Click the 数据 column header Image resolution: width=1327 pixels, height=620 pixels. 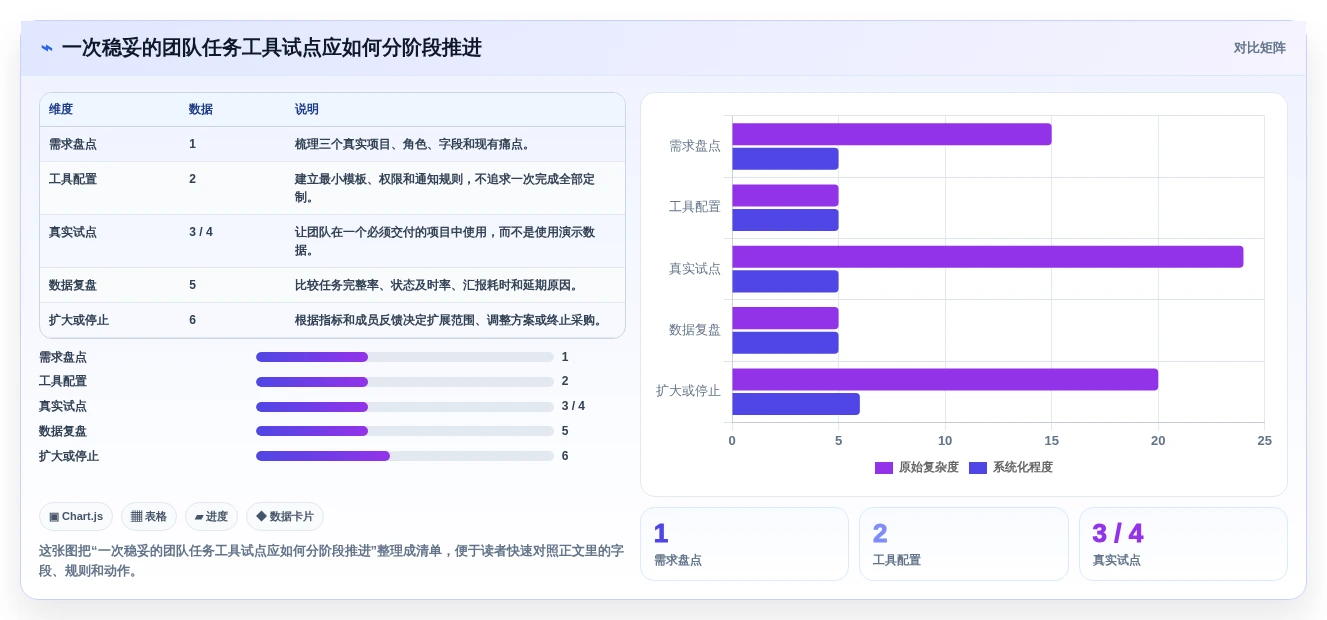pyautogui.click(x=201, y=109)
